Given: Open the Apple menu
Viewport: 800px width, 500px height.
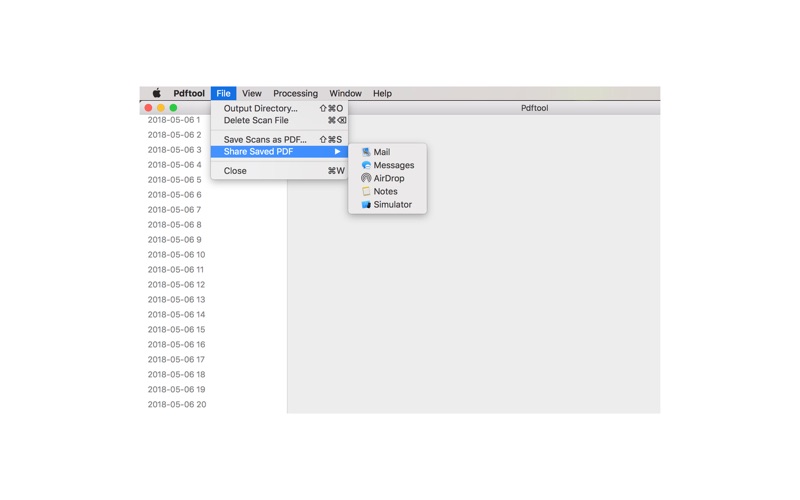Looking at the screenshot, I should point(157,93).
